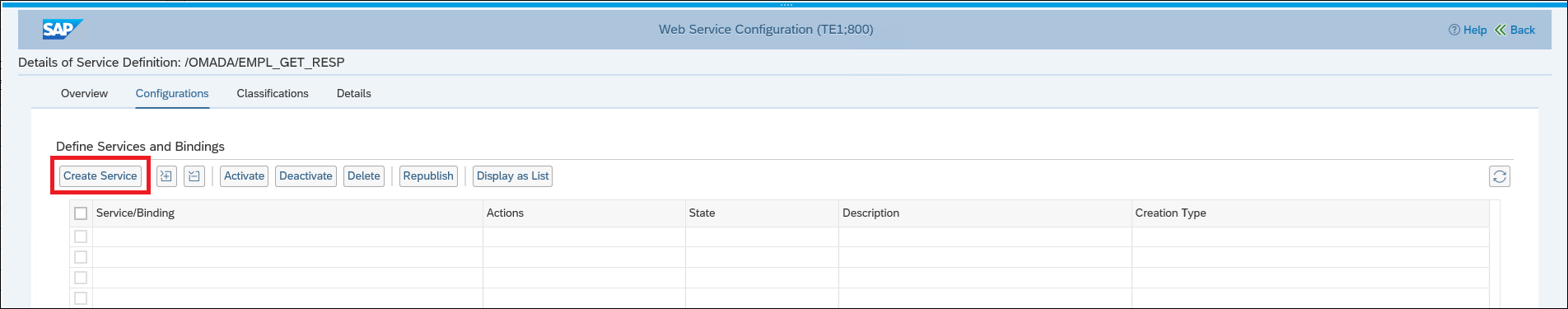Tick the select-all checkbox in table header

tap(81, 213)
